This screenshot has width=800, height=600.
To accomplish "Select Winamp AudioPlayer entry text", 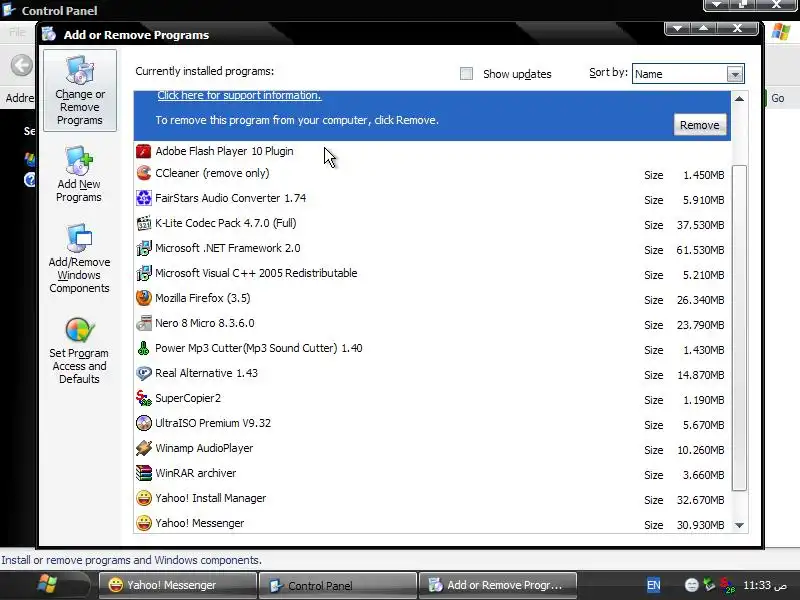I will coord(204,448).
